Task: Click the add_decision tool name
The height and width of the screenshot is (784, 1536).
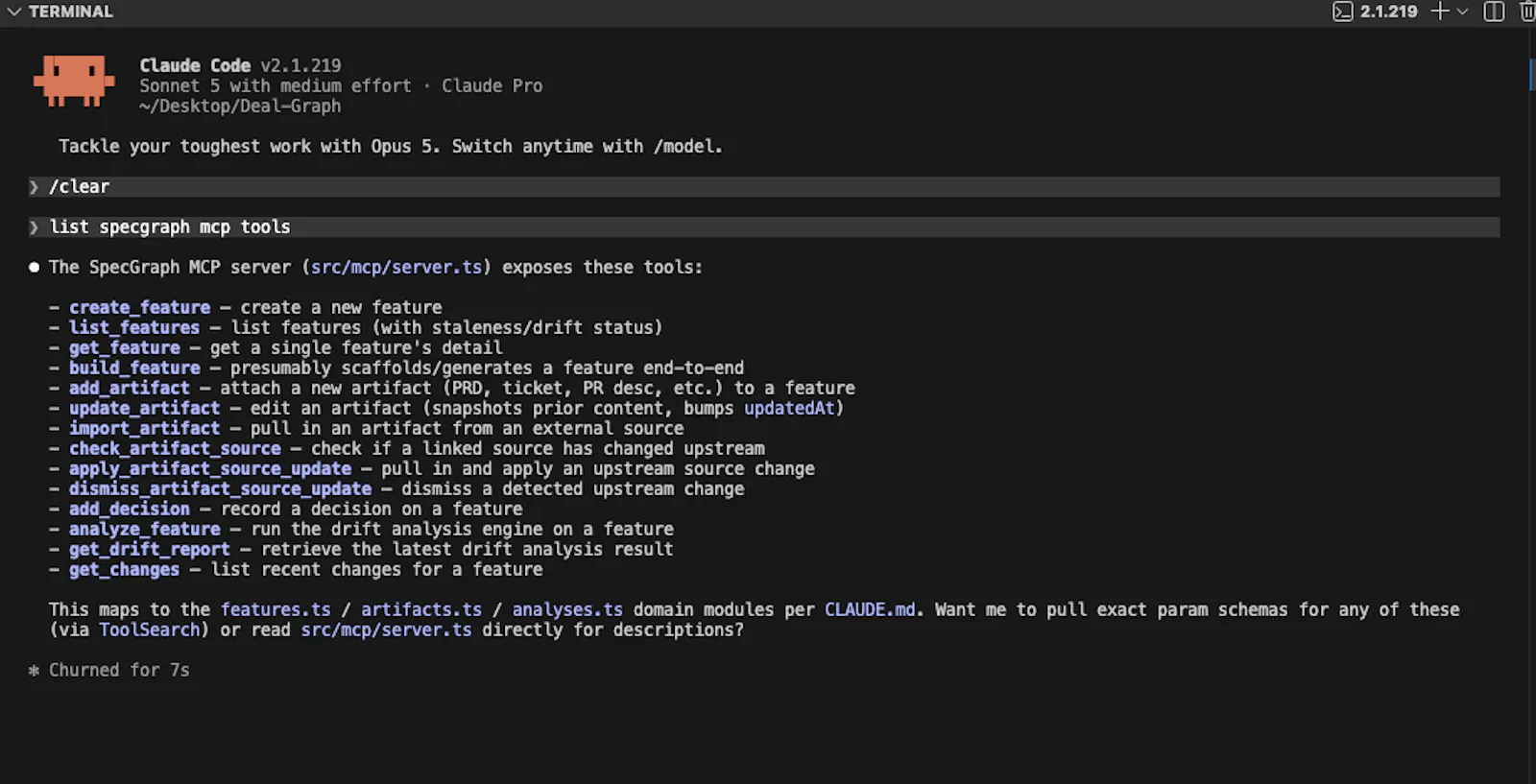Action: pos(130,509)
